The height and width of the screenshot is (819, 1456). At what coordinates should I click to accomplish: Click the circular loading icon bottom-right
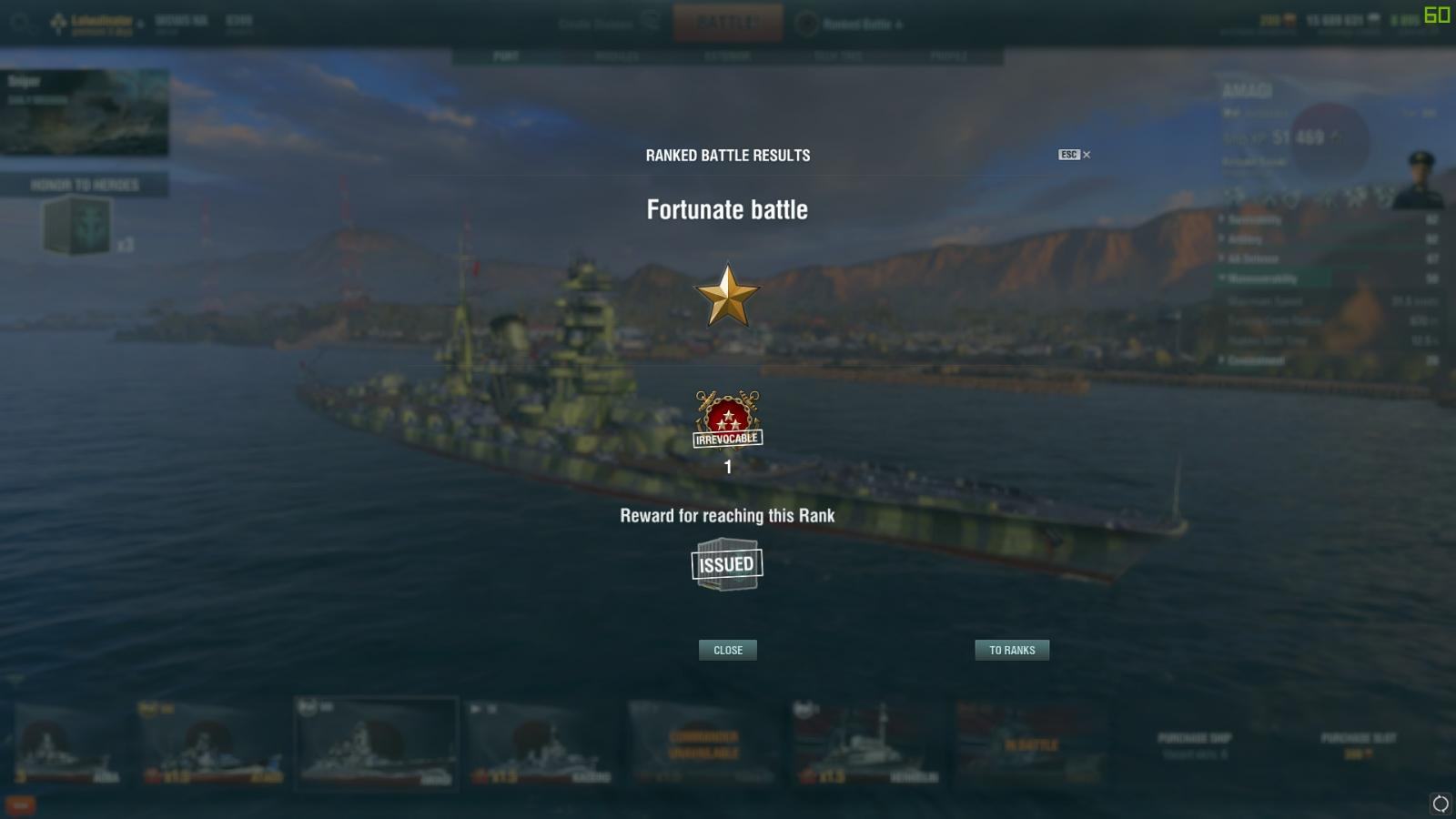[x=1440, y=804]
